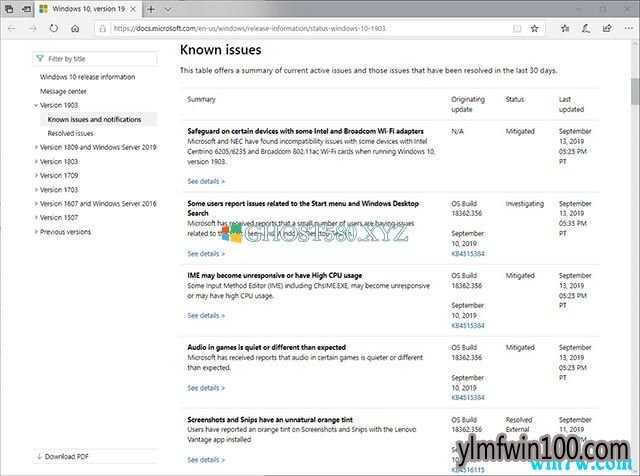640x476 pixels.
Task: Click the Originating update column header
Action: 468,105
